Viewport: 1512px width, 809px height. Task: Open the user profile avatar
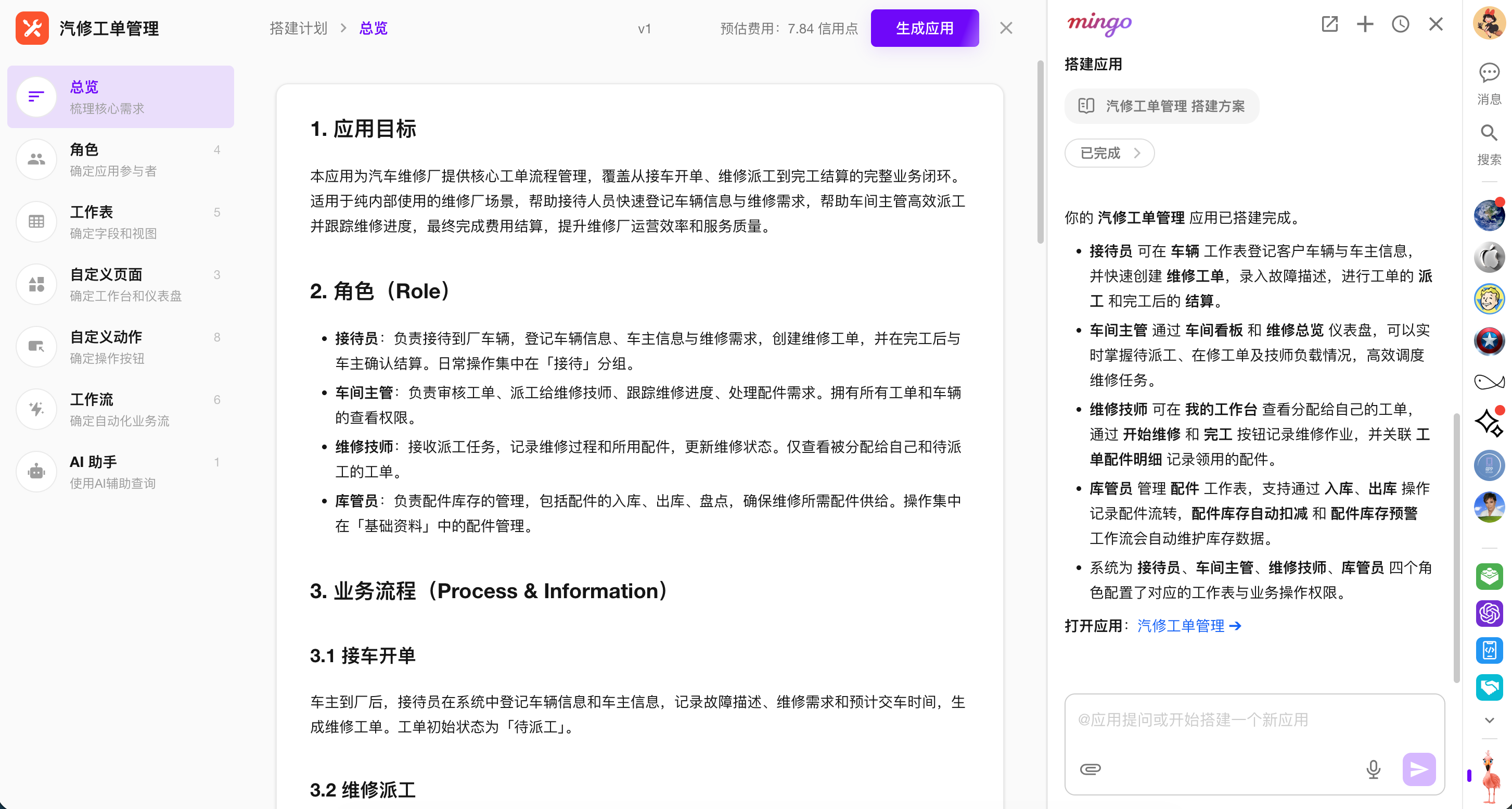coord(1489,23)
